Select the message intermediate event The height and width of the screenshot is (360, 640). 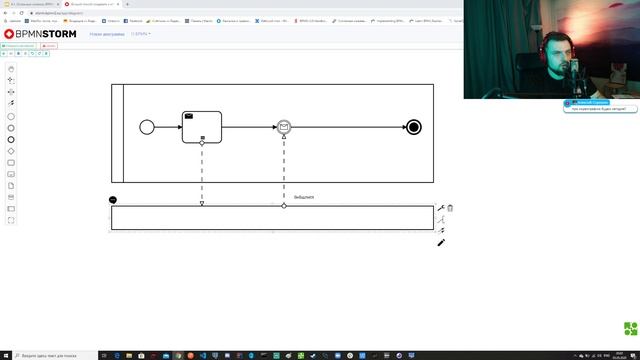tap(284, 127)
